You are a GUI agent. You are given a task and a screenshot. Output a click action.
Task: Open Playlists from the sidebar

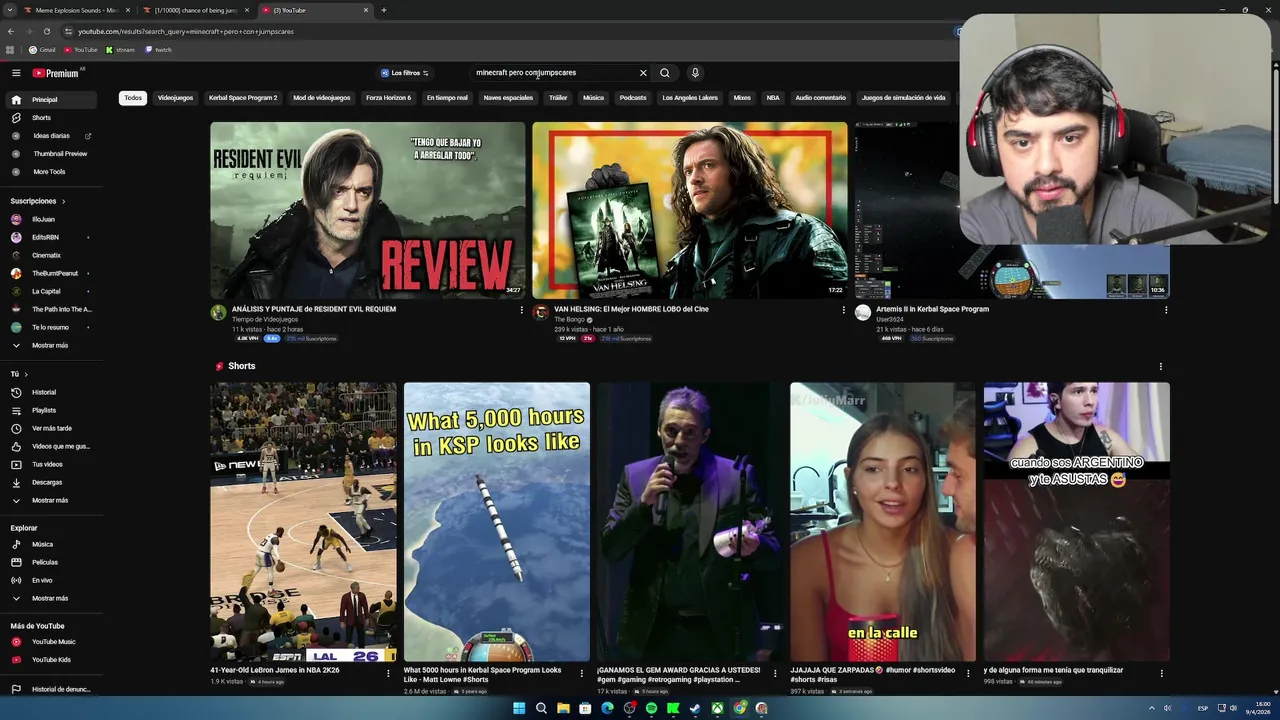(x=52, y=411)
